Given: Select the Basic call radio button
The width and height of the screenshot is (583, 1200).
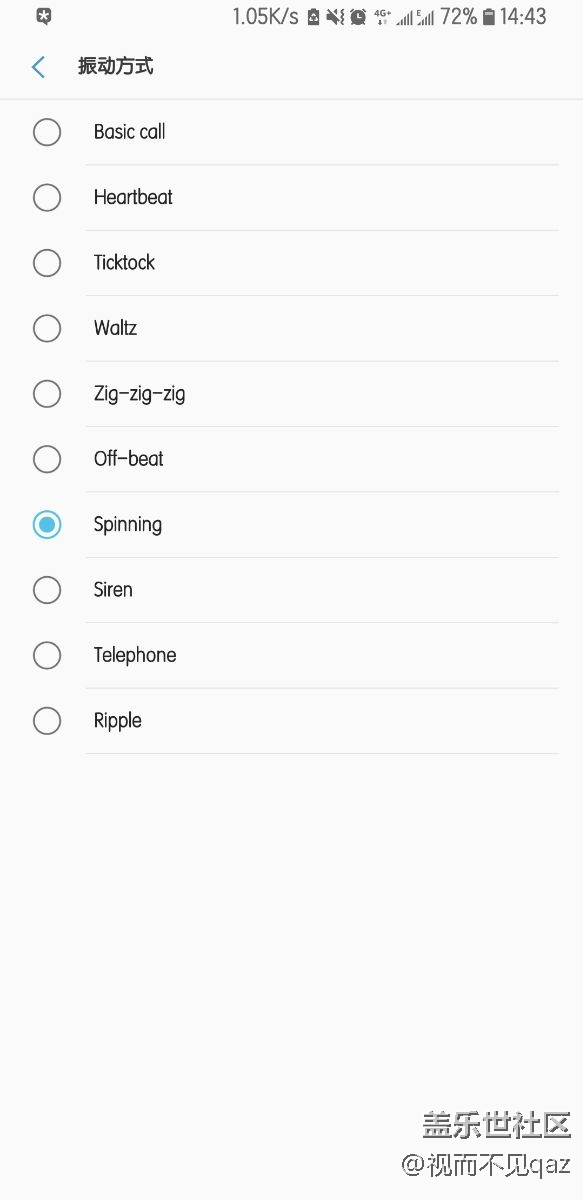Looking at the screenshot, I should pos(47,132).
